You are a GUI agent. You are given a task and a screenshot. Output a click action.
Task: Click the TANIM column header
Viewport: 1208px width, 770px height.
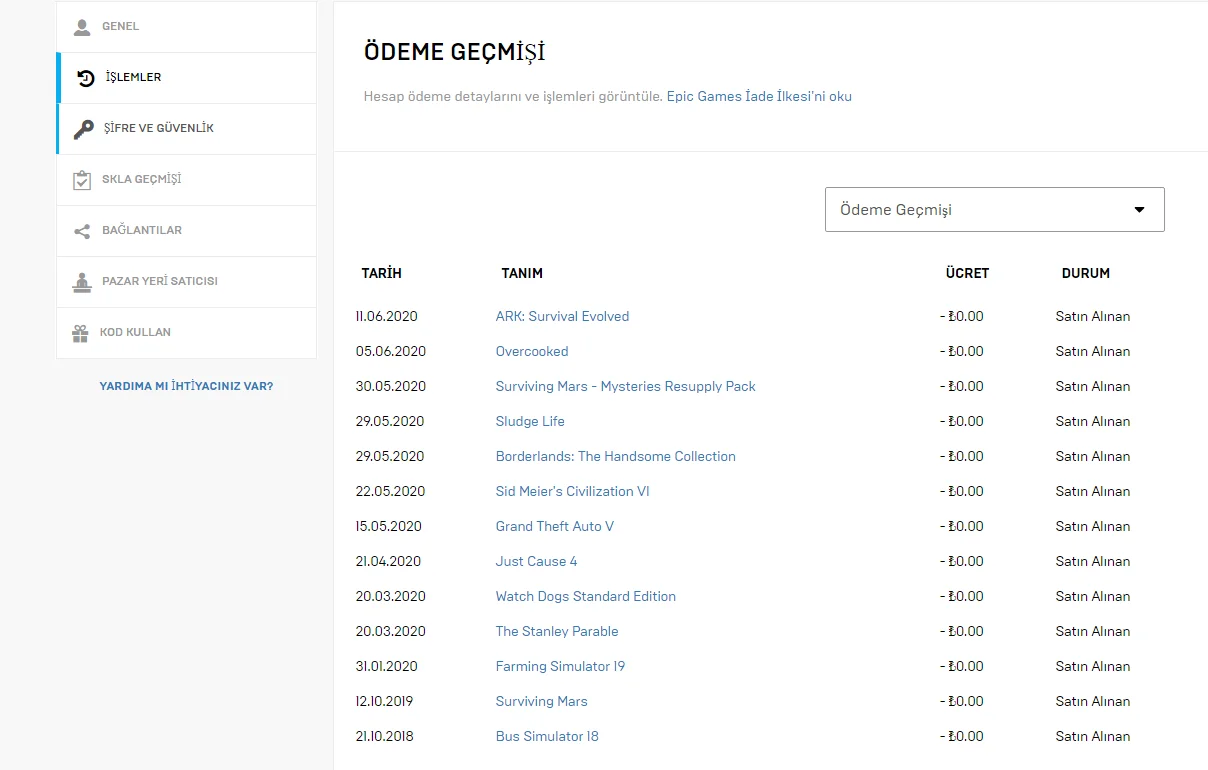[522, 273]
